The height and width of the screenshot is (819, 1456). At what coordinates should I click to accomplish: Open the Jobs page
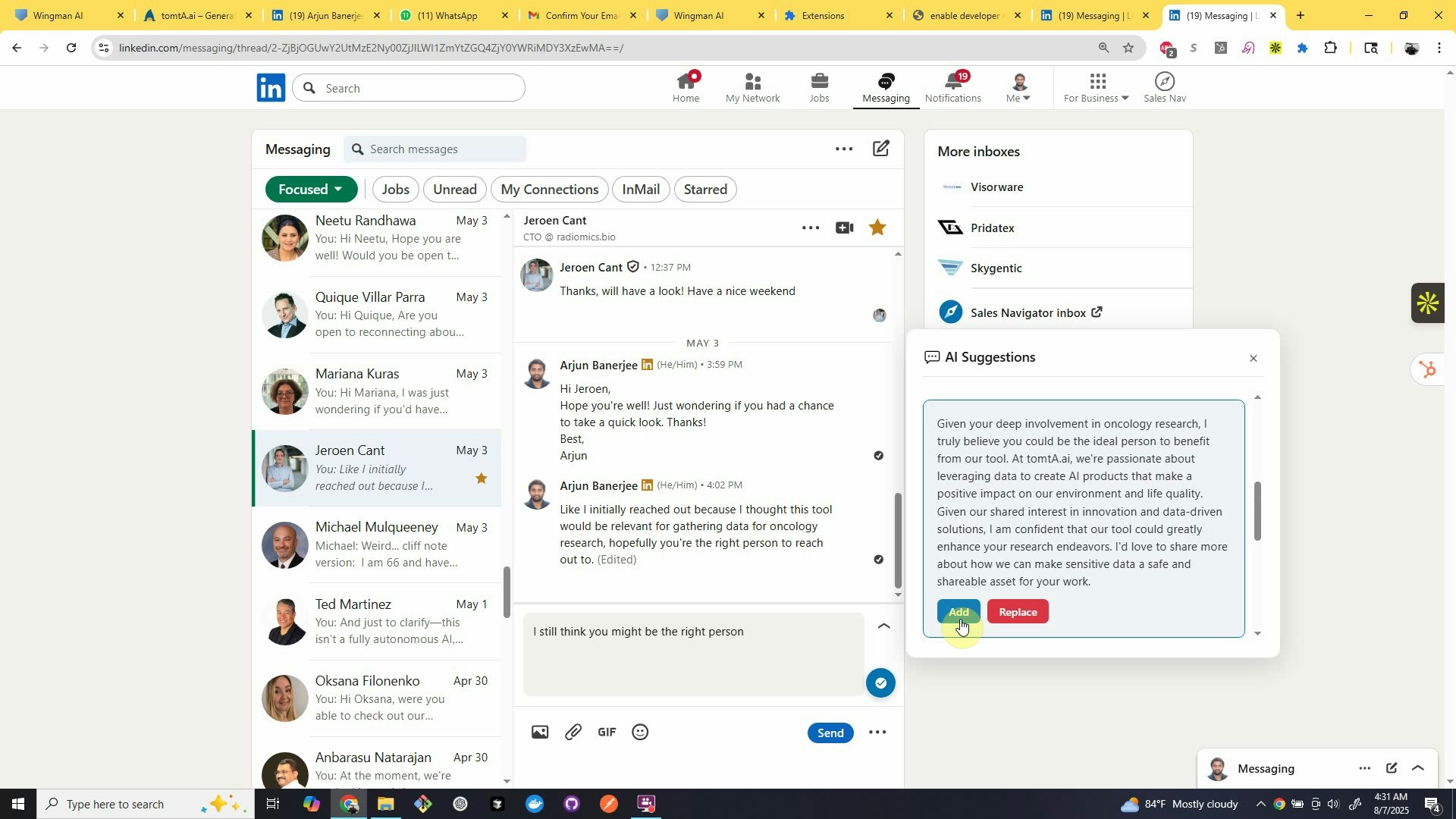(x=819, y=87)
